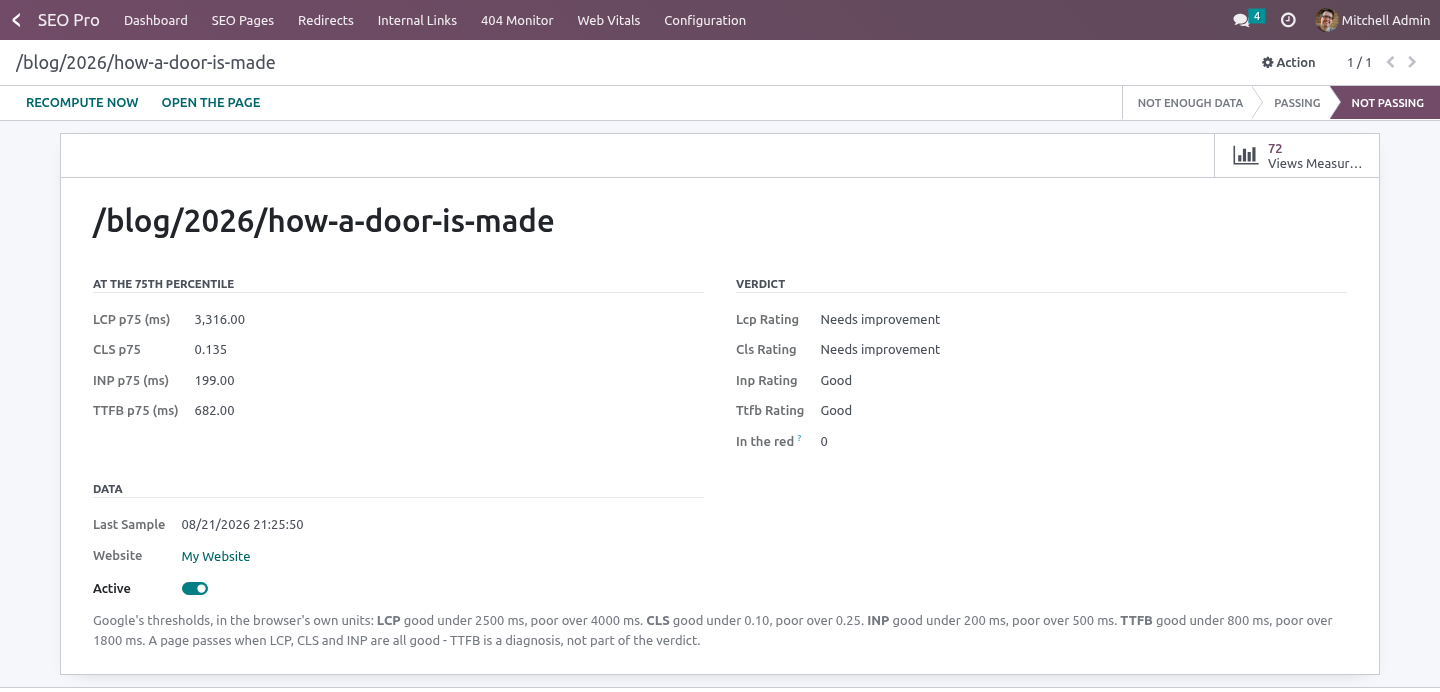Screen dimensions: 1440x692
Task: Click Cls Rating Needs improvement value
Action: [881, 350]
